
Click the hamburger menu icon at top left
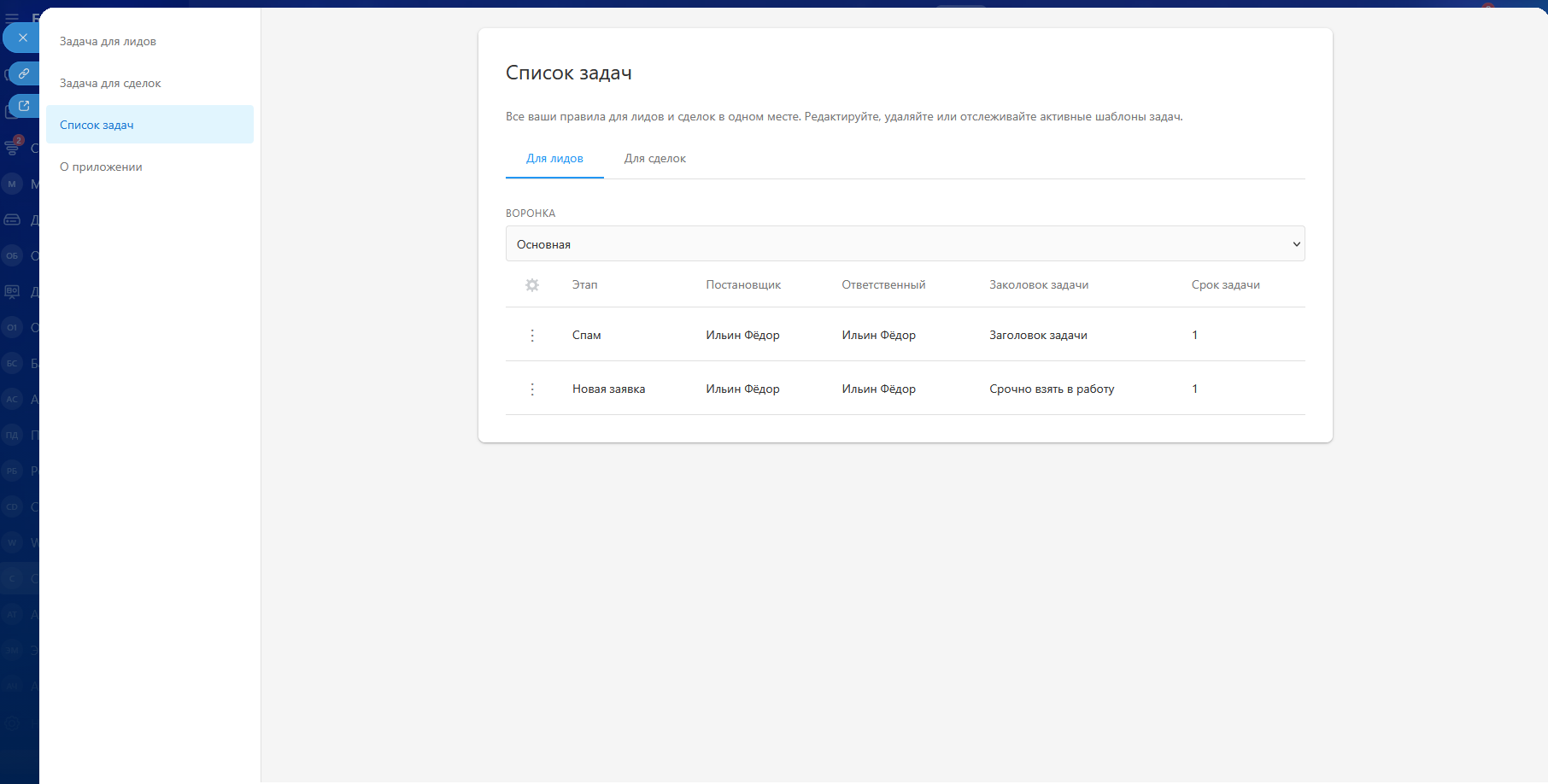[12, 17]
